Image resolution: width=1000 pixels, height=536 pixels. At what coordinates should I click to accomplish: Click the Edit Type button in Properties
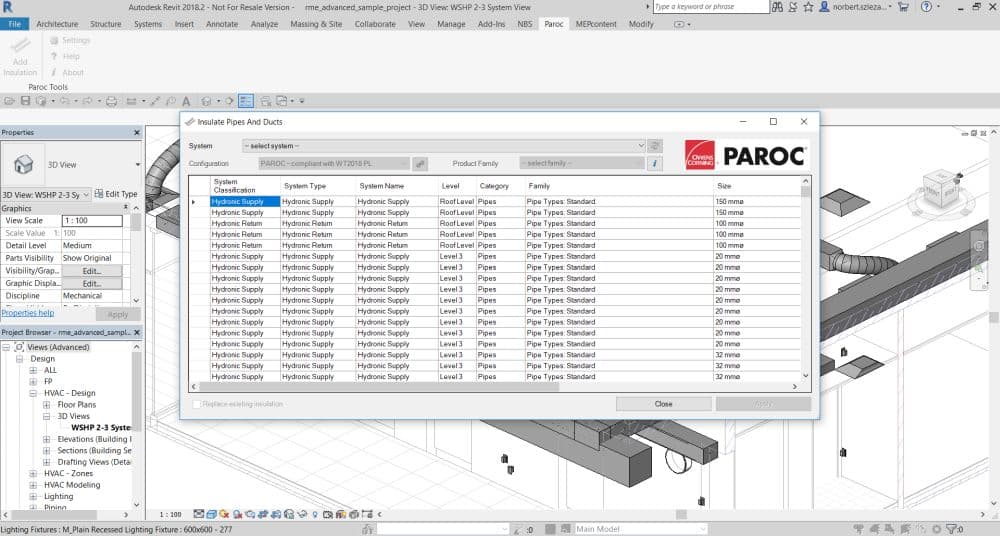tap(116, 194)
